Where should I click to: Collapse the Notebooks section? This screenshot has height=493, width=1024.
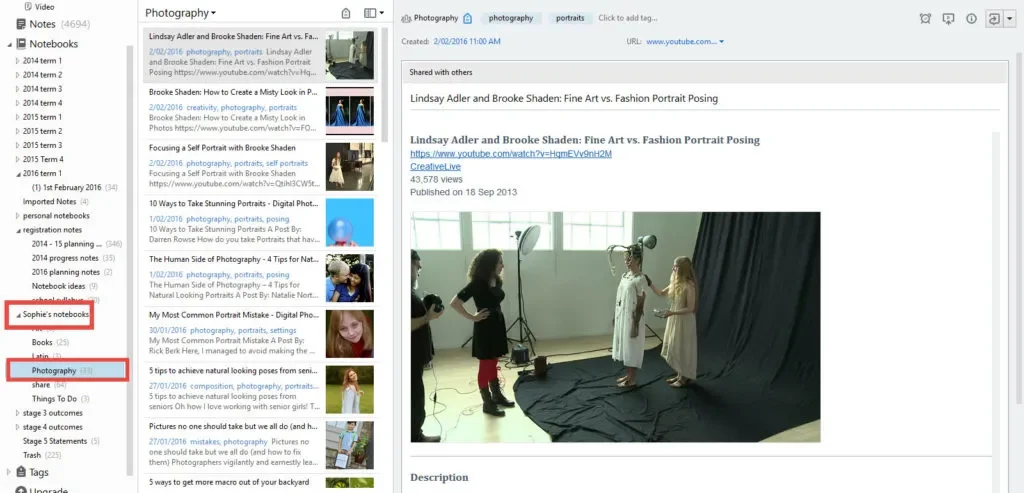(x=10, y=44)
